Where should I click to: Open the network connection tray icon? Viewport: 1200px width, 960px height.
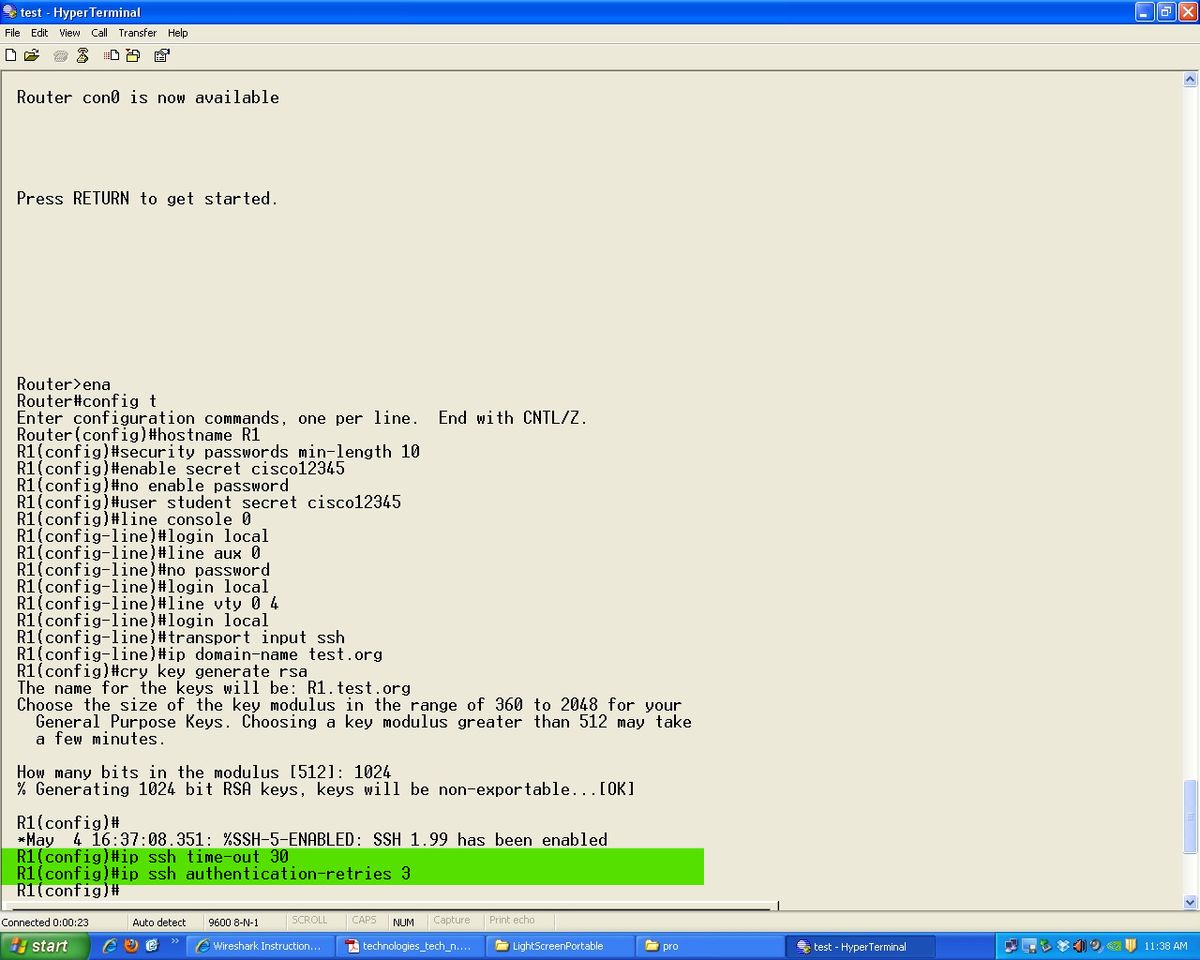tap(1010, 945)
